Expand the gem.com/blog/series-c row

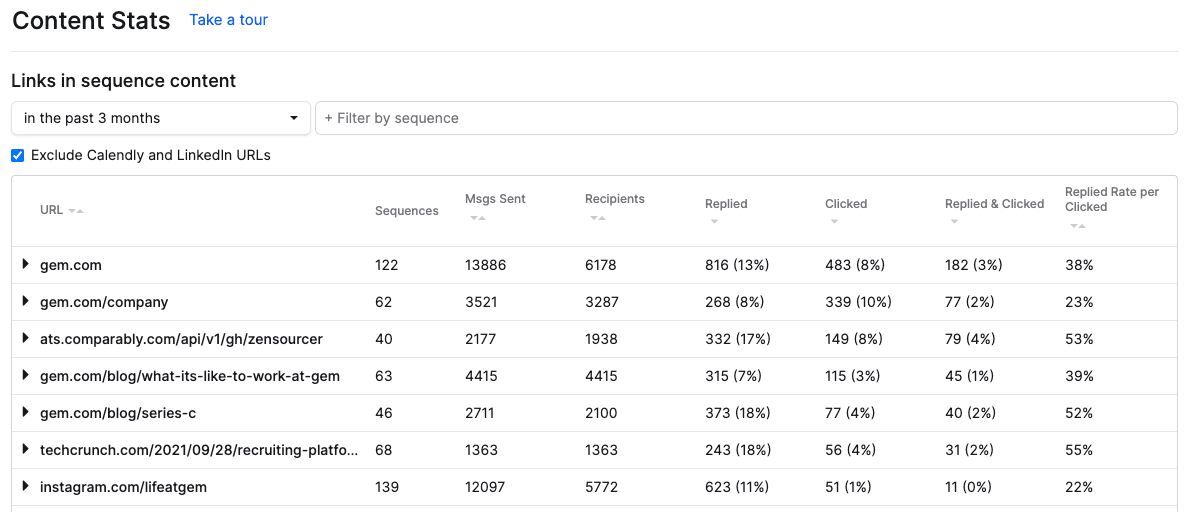[x=26, y=413]
